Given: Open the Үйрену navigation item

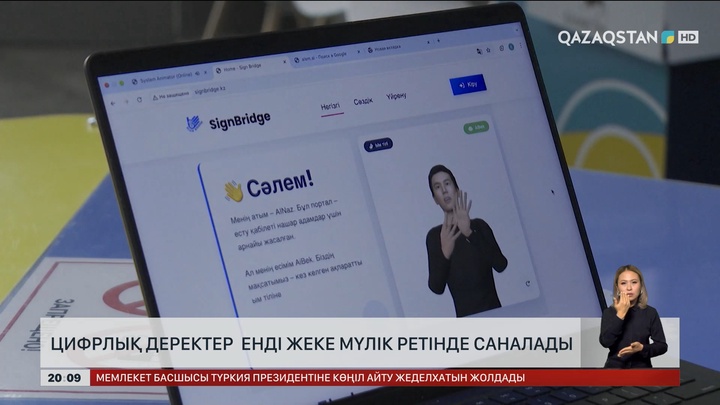Looking at the screenshot, I should [x=396, y=96].
